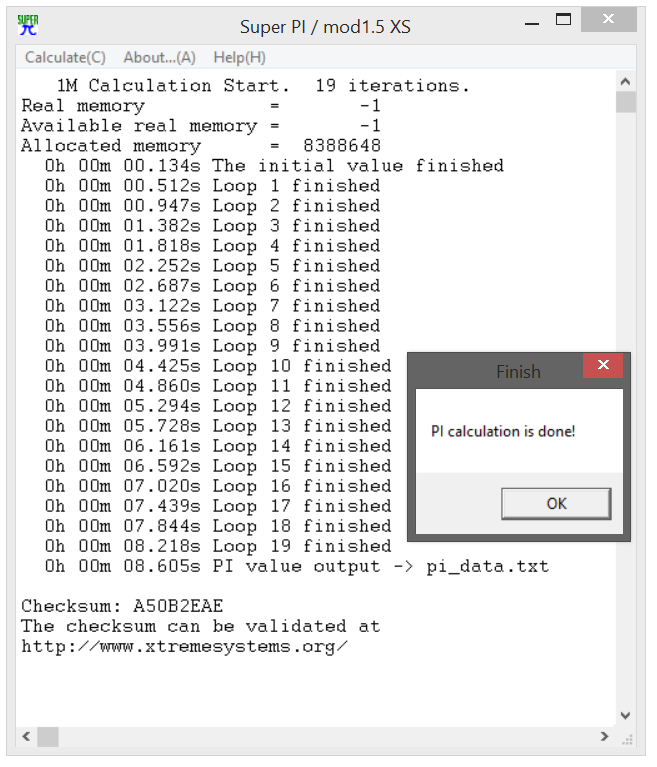Click the horizontal scrollbar left arrow
The image size is (657, 767).
point(26,736)
